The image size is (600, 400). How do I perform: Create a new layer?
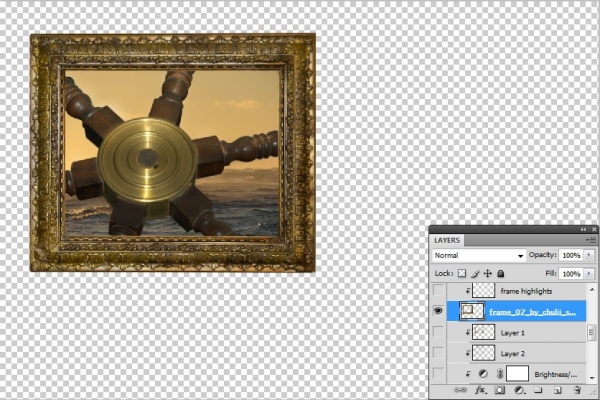click(558, 390)
